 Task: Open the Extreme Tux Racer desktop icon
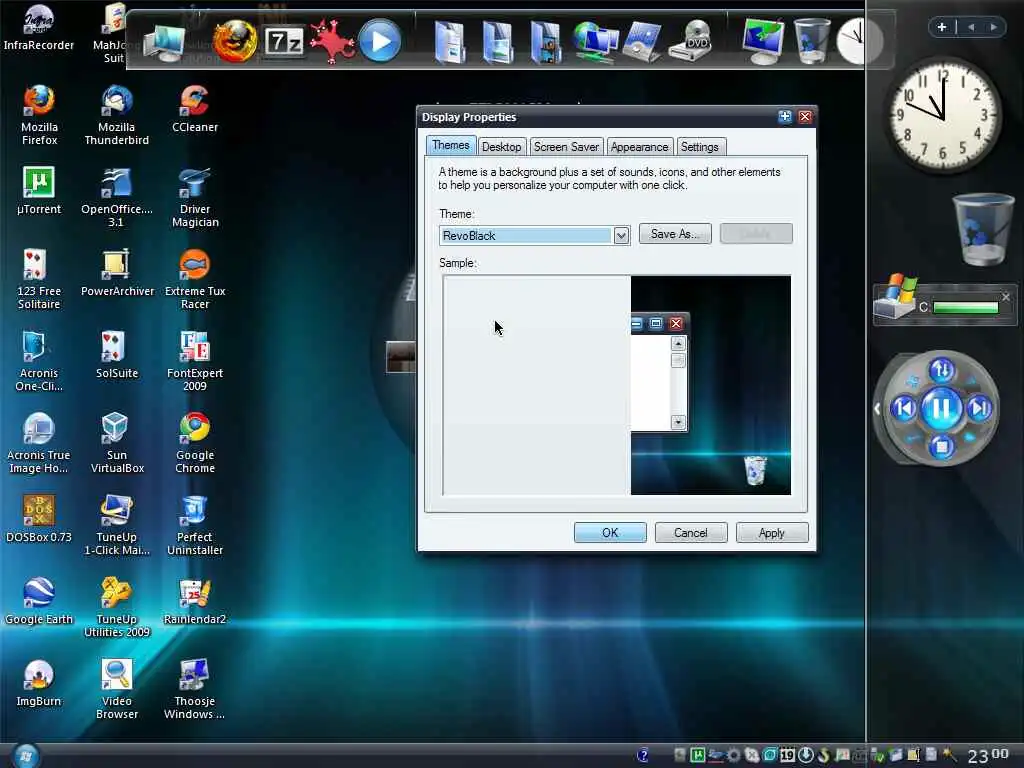tap(195, 279)
